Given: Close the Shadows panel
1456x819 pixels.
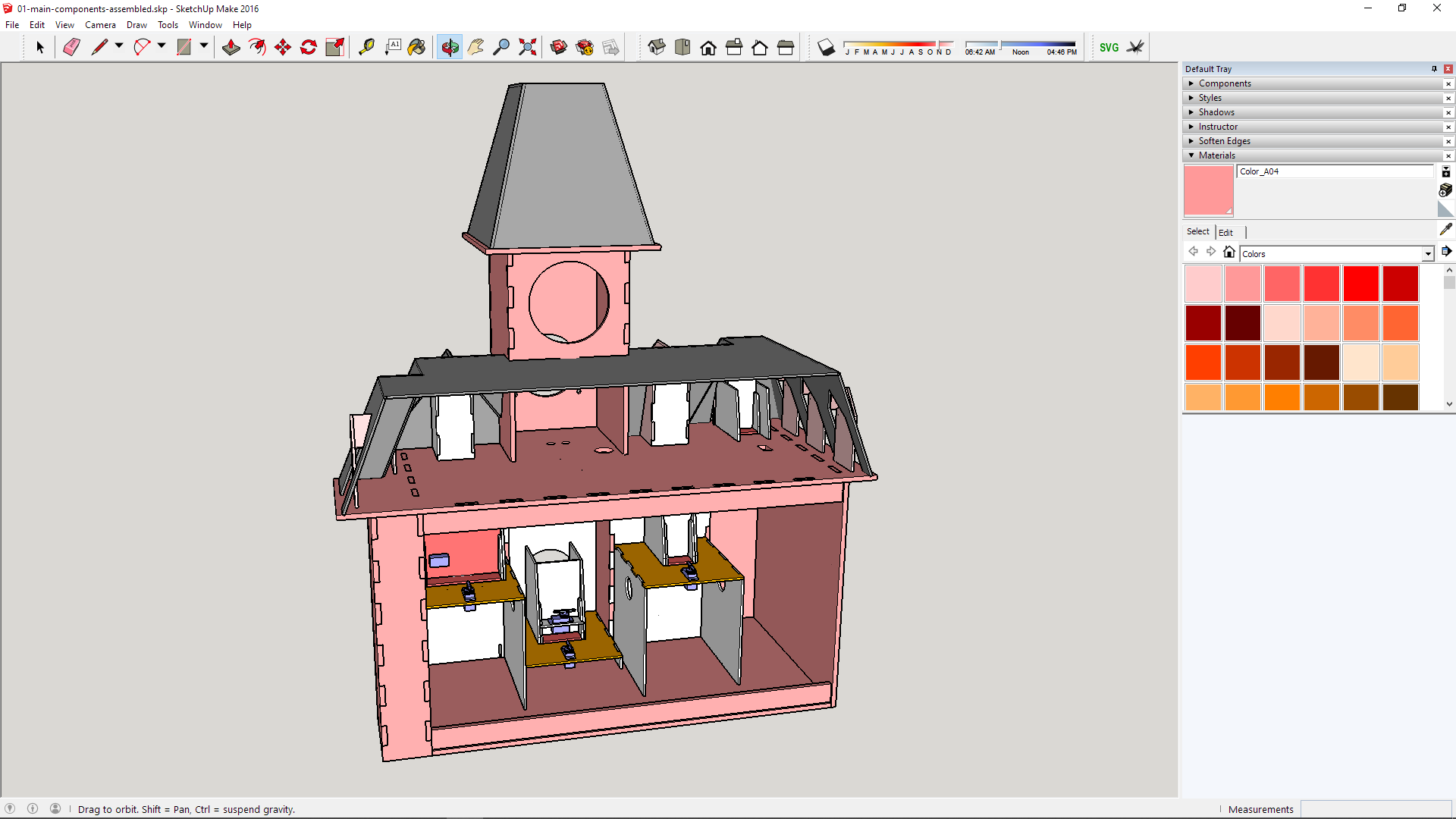Looking at the screenshot, I should tap(1448, 112).
